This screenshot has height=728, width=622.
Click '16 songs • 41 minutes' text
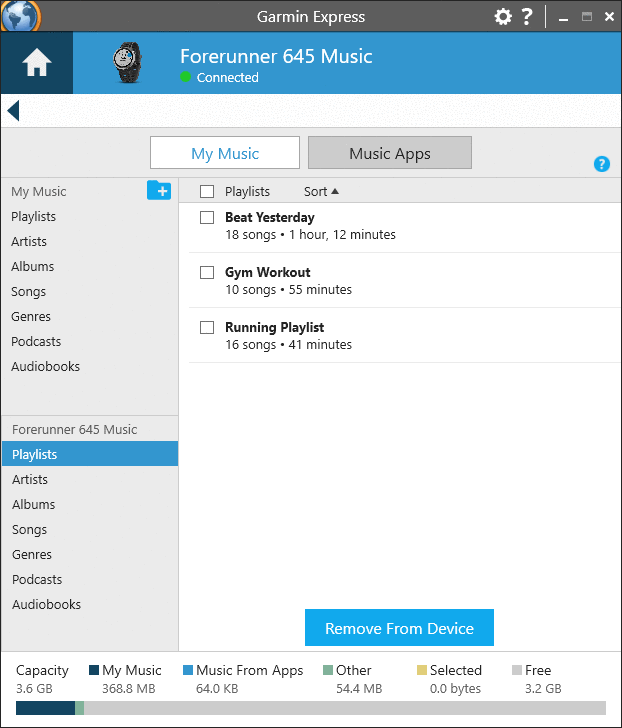coord(289,345)
